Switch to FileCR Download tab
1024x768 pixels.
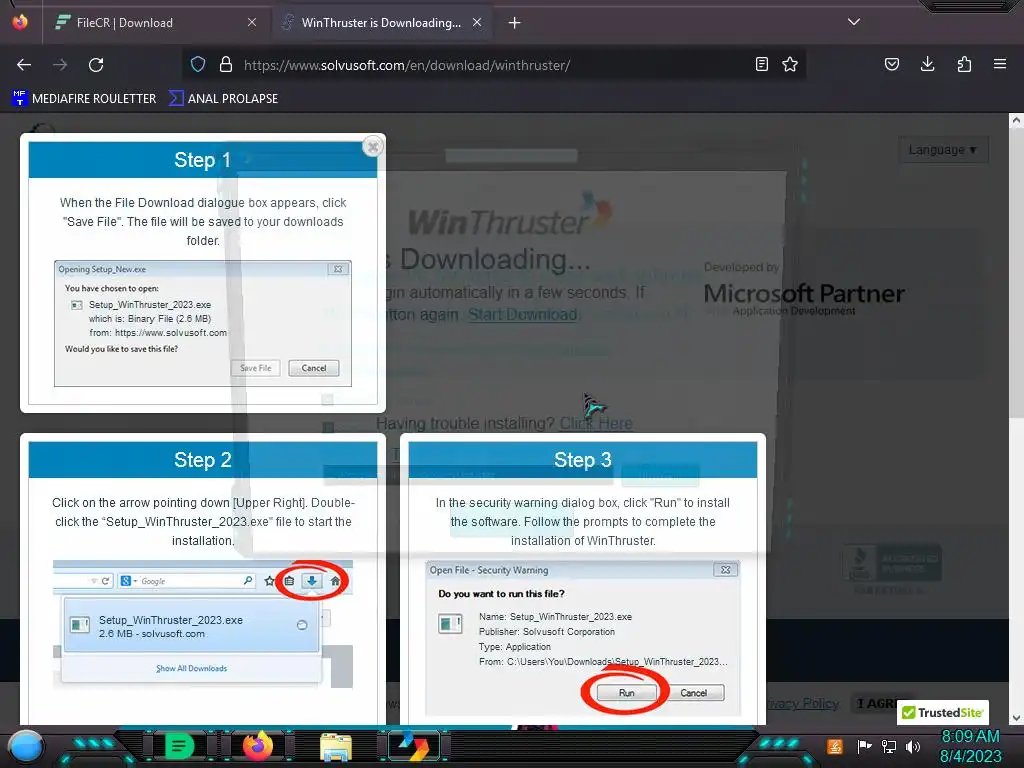[157, 23]
